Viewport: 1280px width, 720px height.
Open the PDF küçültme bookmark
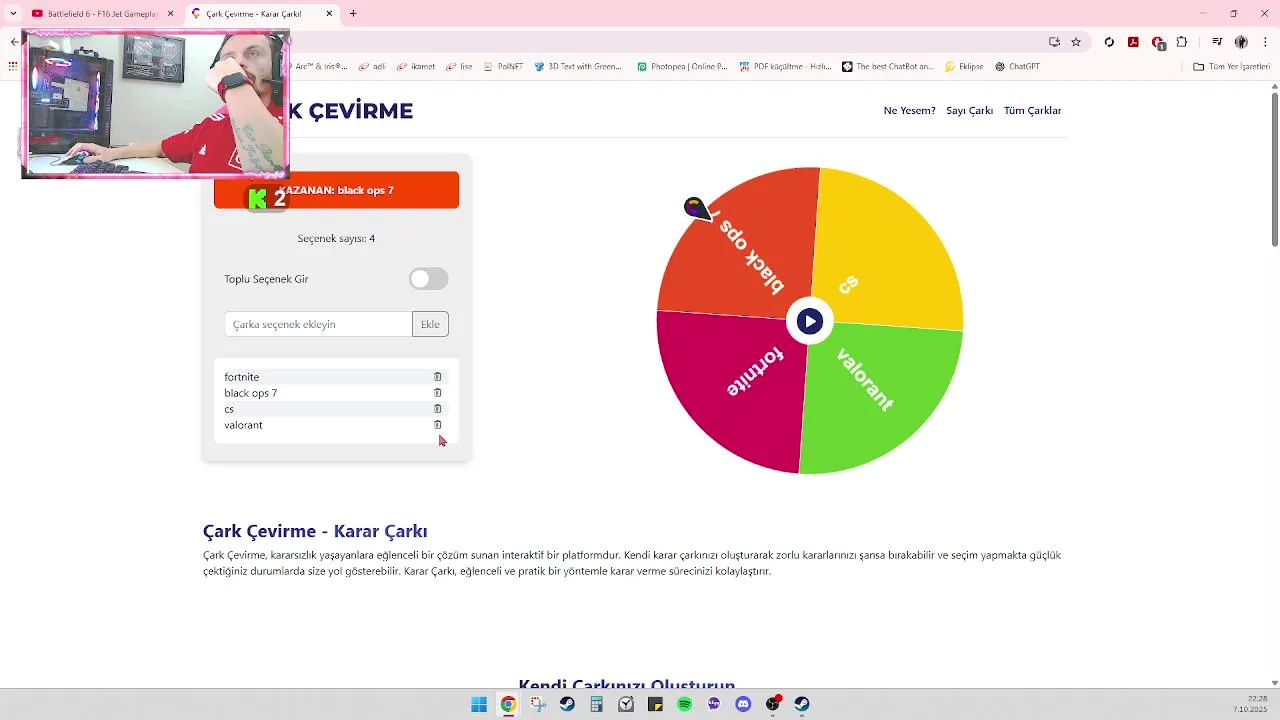pyautogui.click(x=786, y=67)
